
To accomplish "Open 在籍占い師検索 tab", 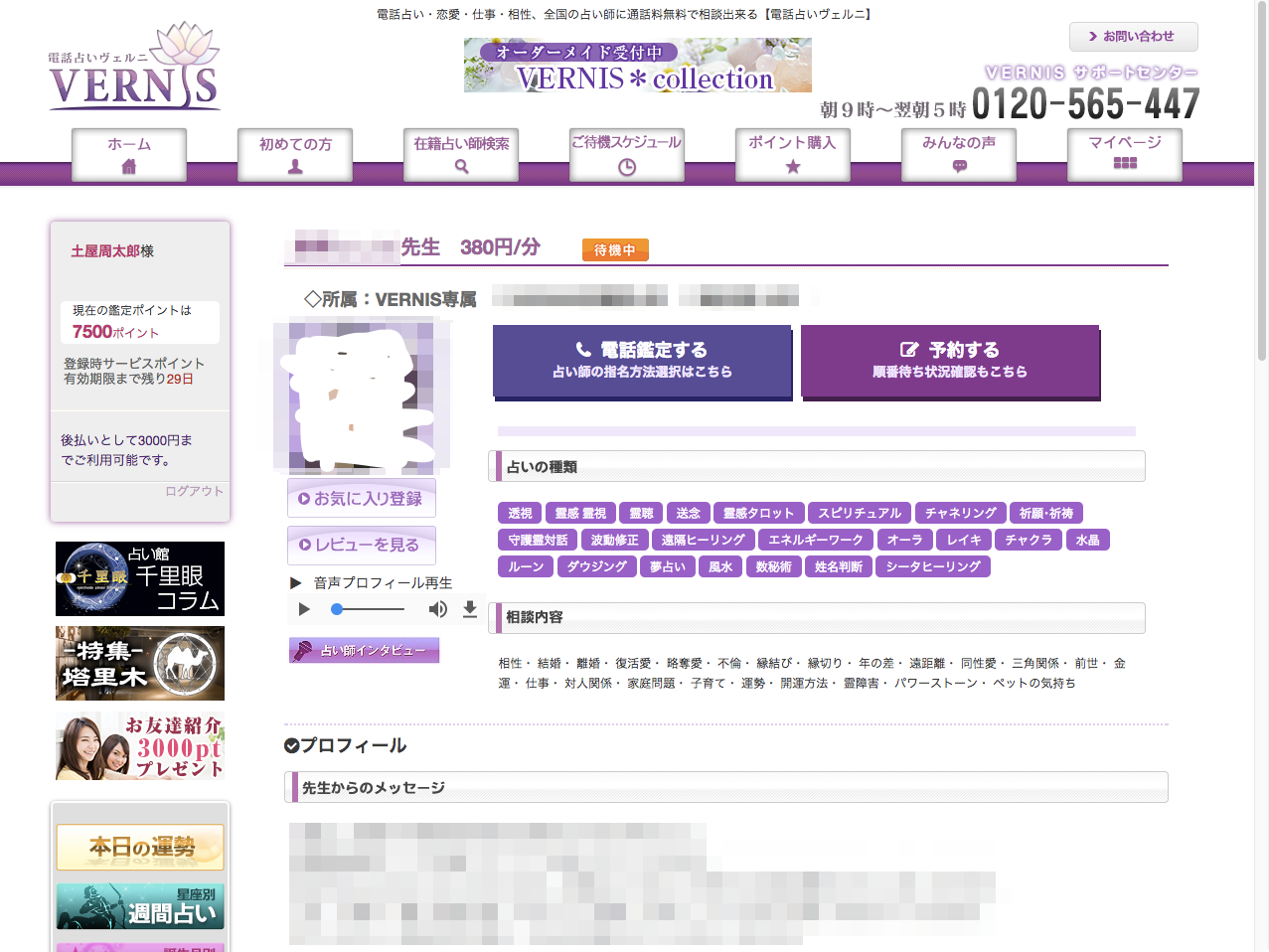I will point(461,155).
